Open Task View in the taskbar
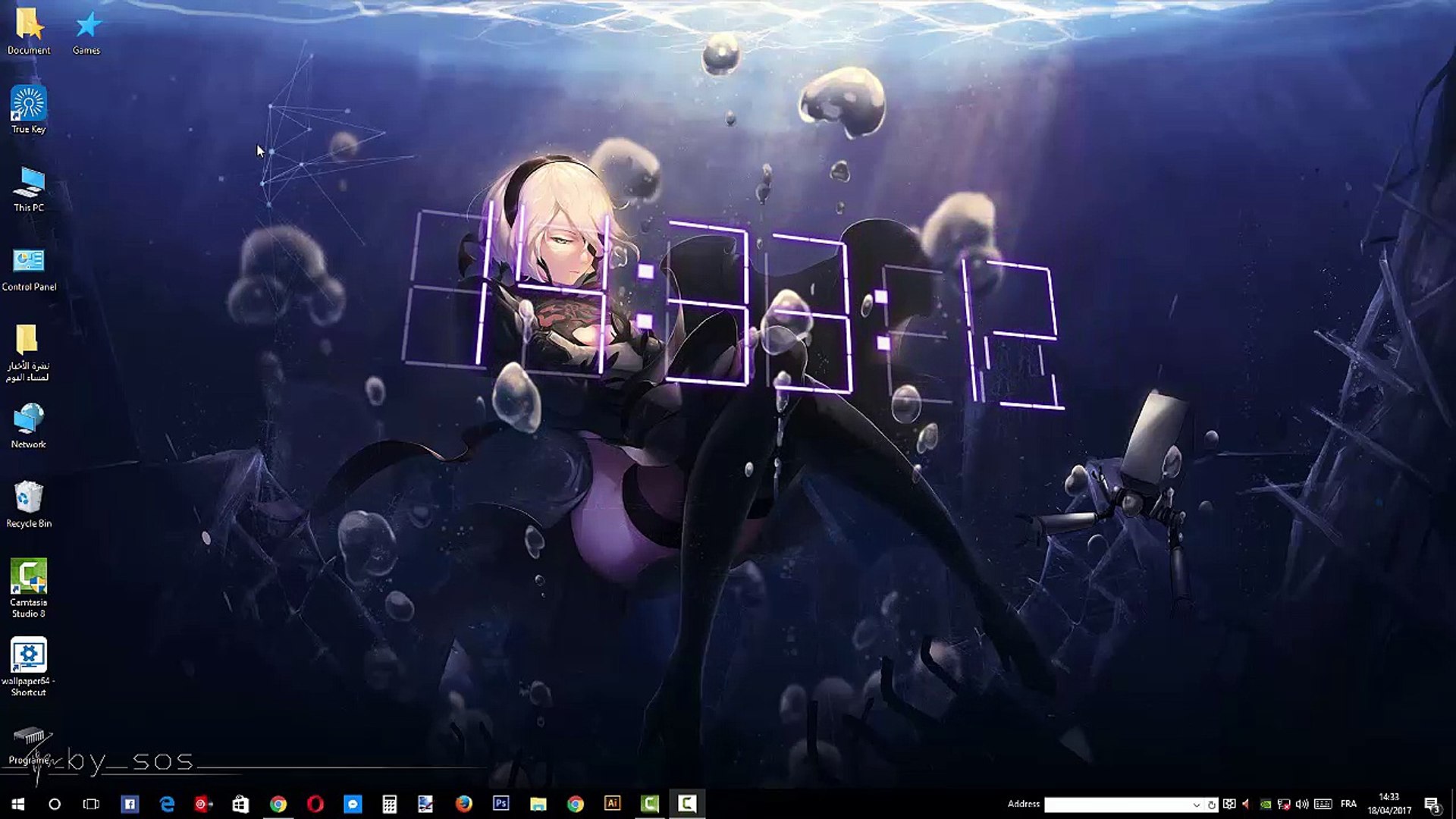 pos(91,804)
